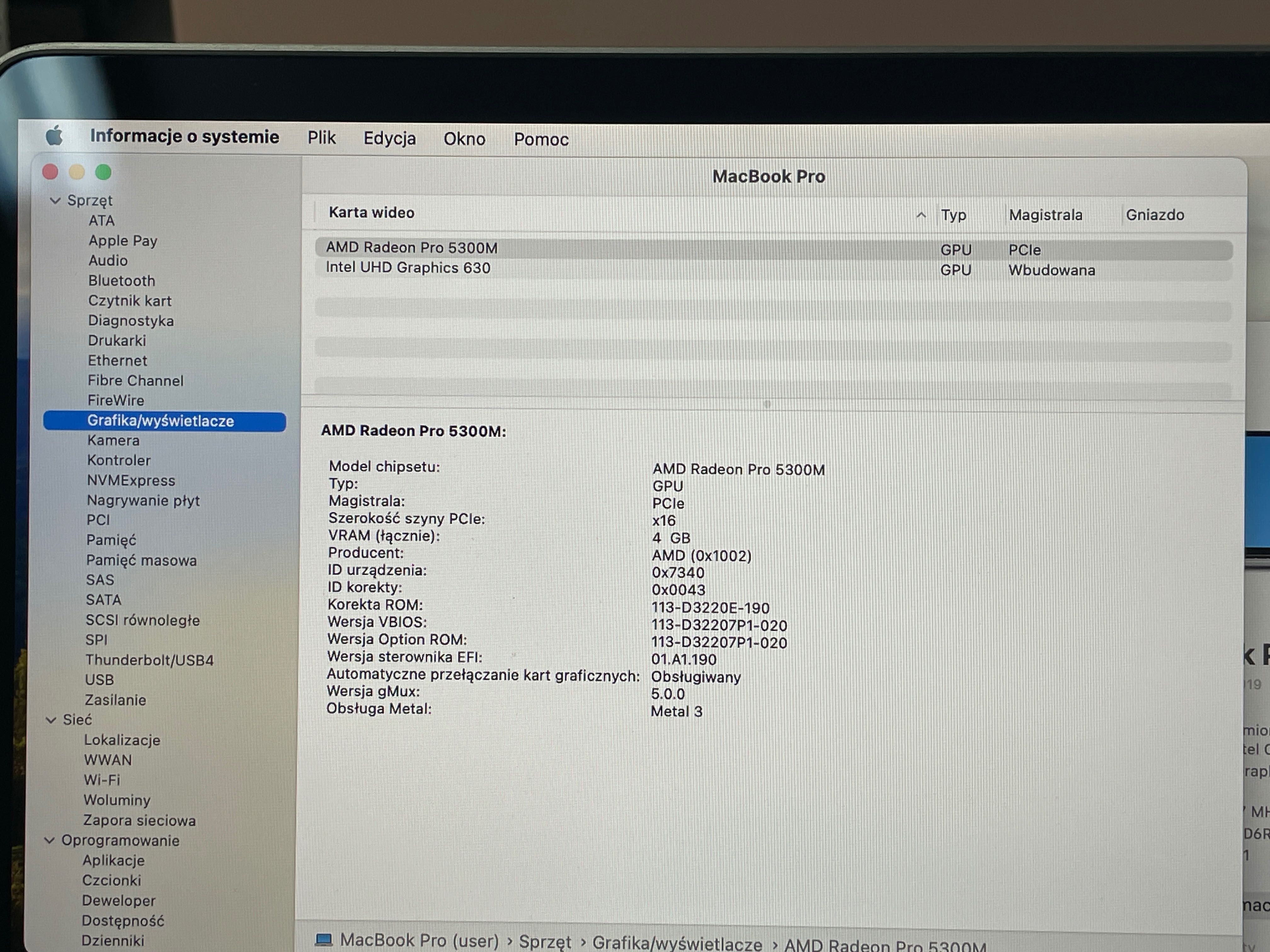Select SATA in sidebar

pyautogui.click(x=103, y=600)
